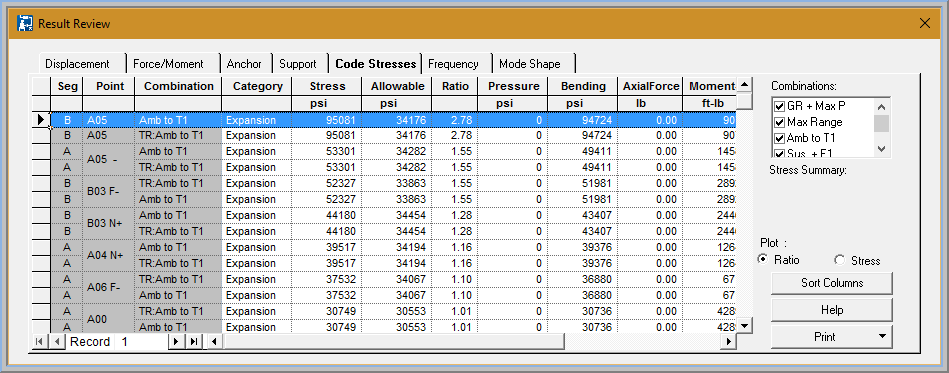This screenshot has width=949, height=373.
Task: Click the table's scroll up arrow
Action: 744,84
